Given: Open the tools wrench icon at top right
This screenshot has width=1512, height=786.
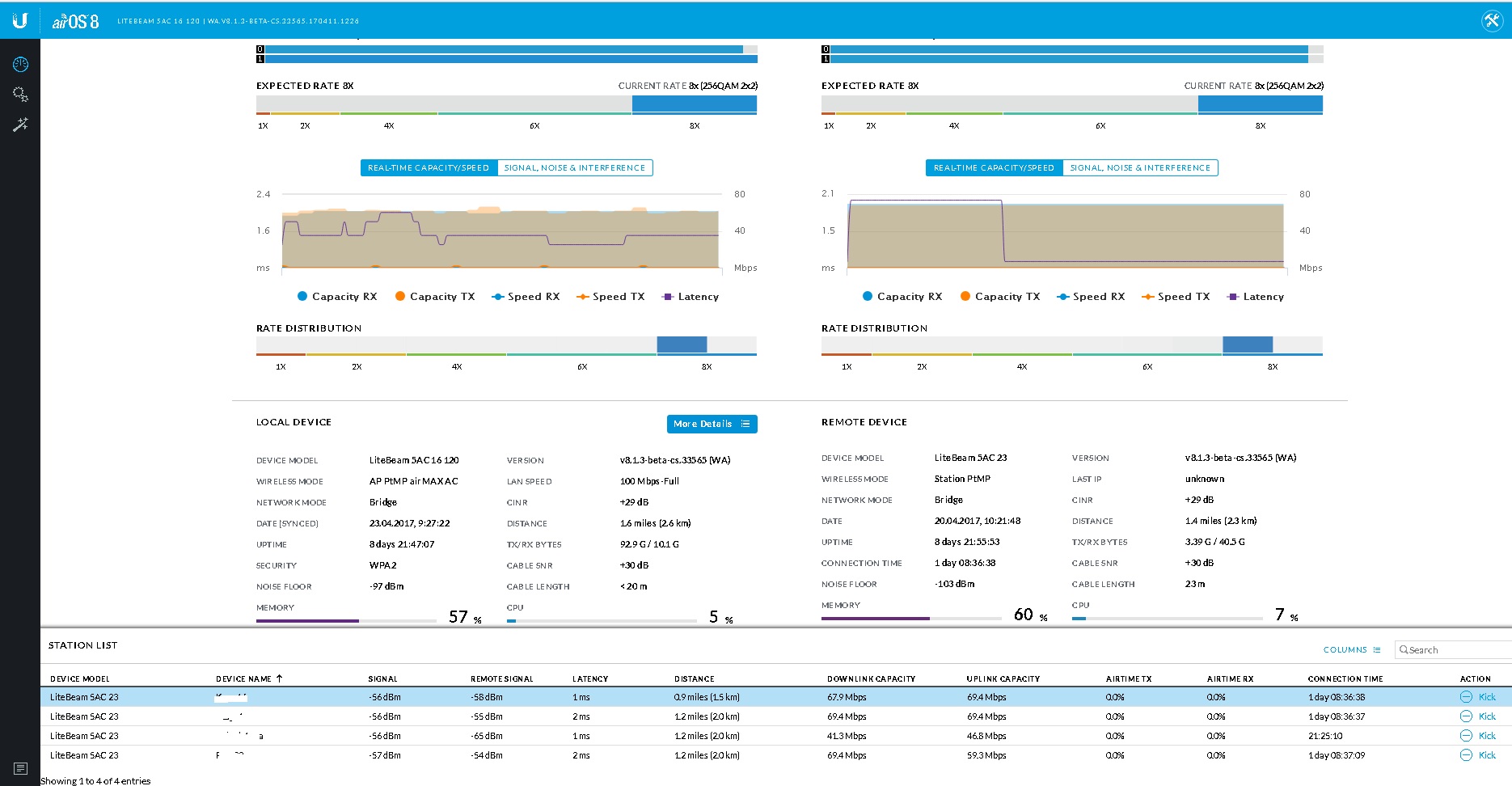Looking at the screenshot, I should point(1492,21).
